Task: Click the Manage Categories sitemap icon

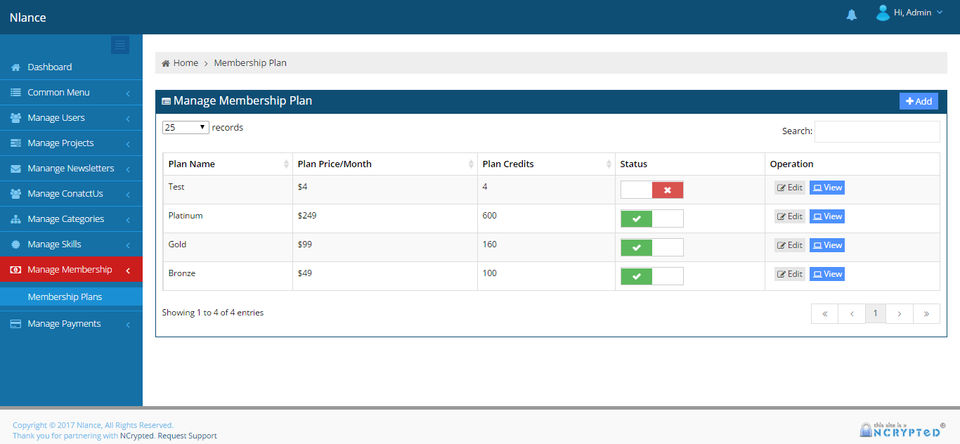Action: (x=16, y=219)
